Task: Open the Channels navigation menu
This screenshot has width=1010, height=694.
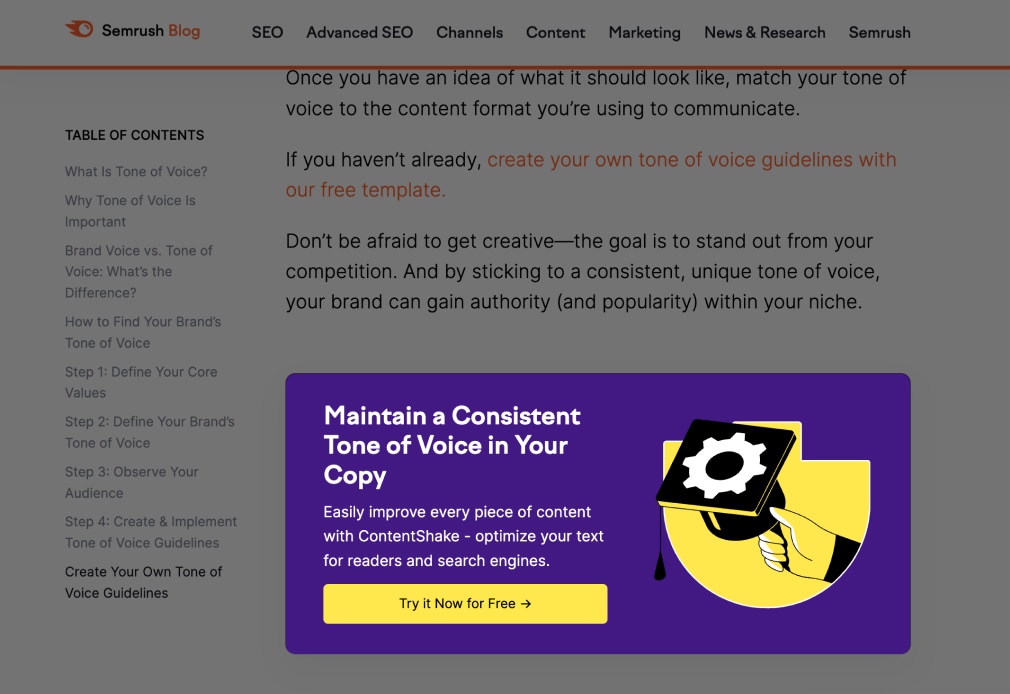Action: [x=469, y=32]
